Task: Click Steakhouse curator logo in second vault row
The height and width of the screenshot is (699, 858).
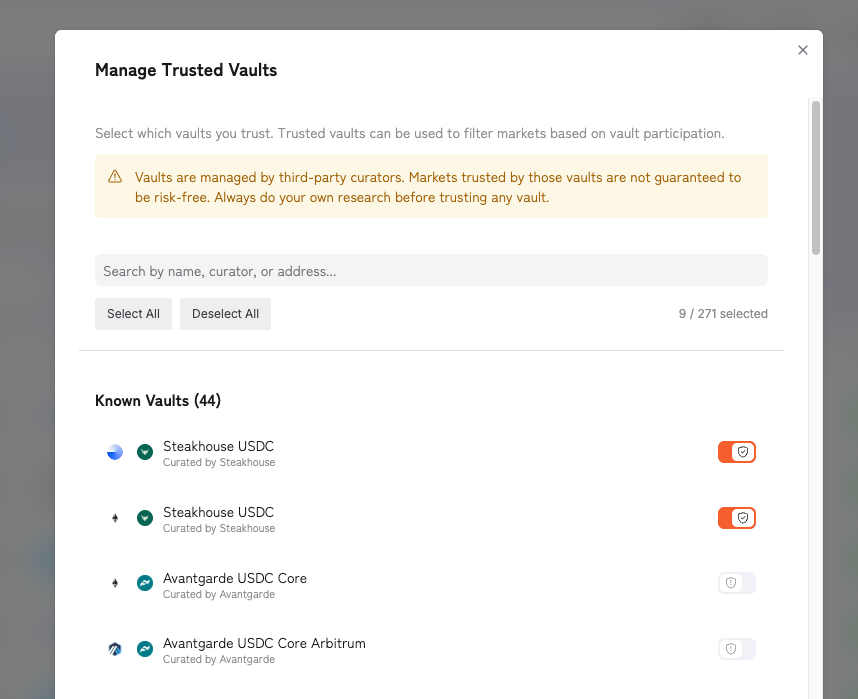Action: click(145, 518)
